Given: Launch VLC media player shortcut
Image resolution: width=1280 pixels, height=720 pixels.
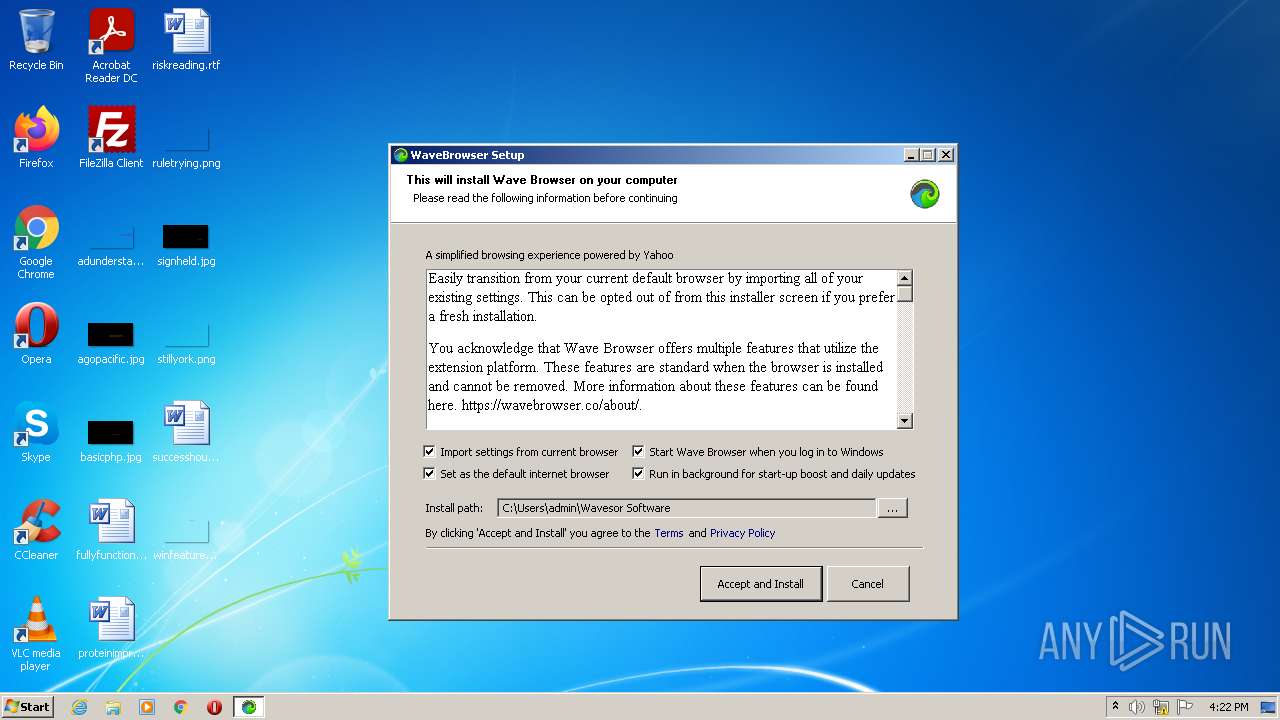Looking at the screenshot, I should pyautogui.click(x=36, y=634).
